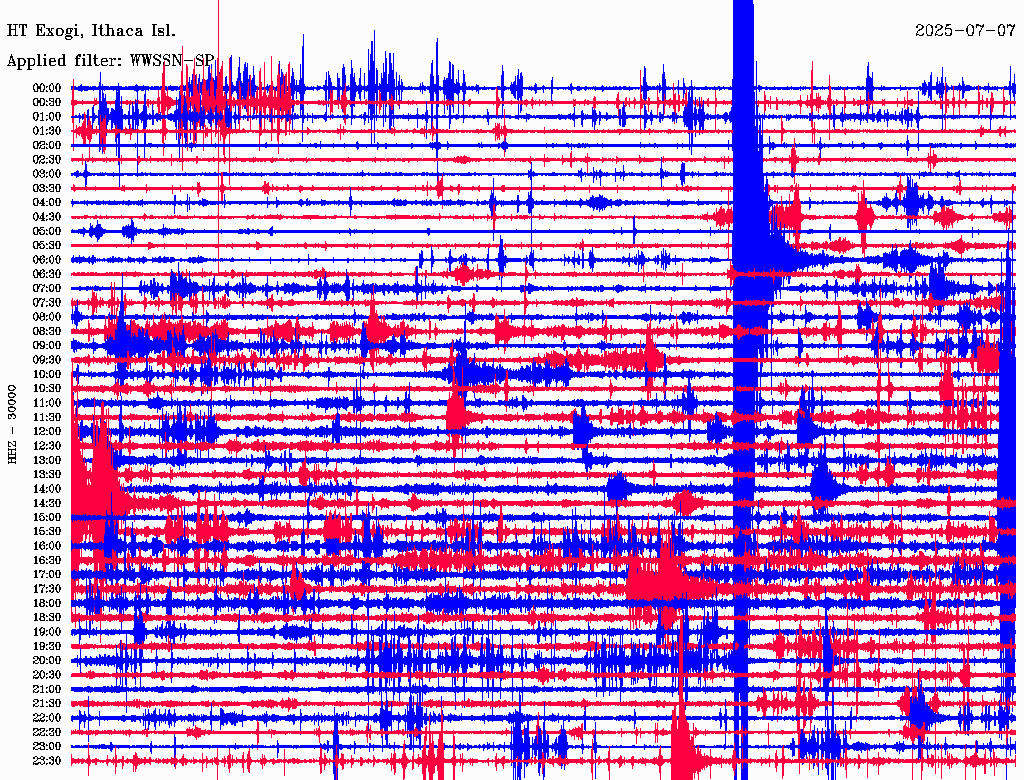The width and height of the screenshot is (1024, 780).
Task: Select the 11:00 time label
Action: click(47, 403)
